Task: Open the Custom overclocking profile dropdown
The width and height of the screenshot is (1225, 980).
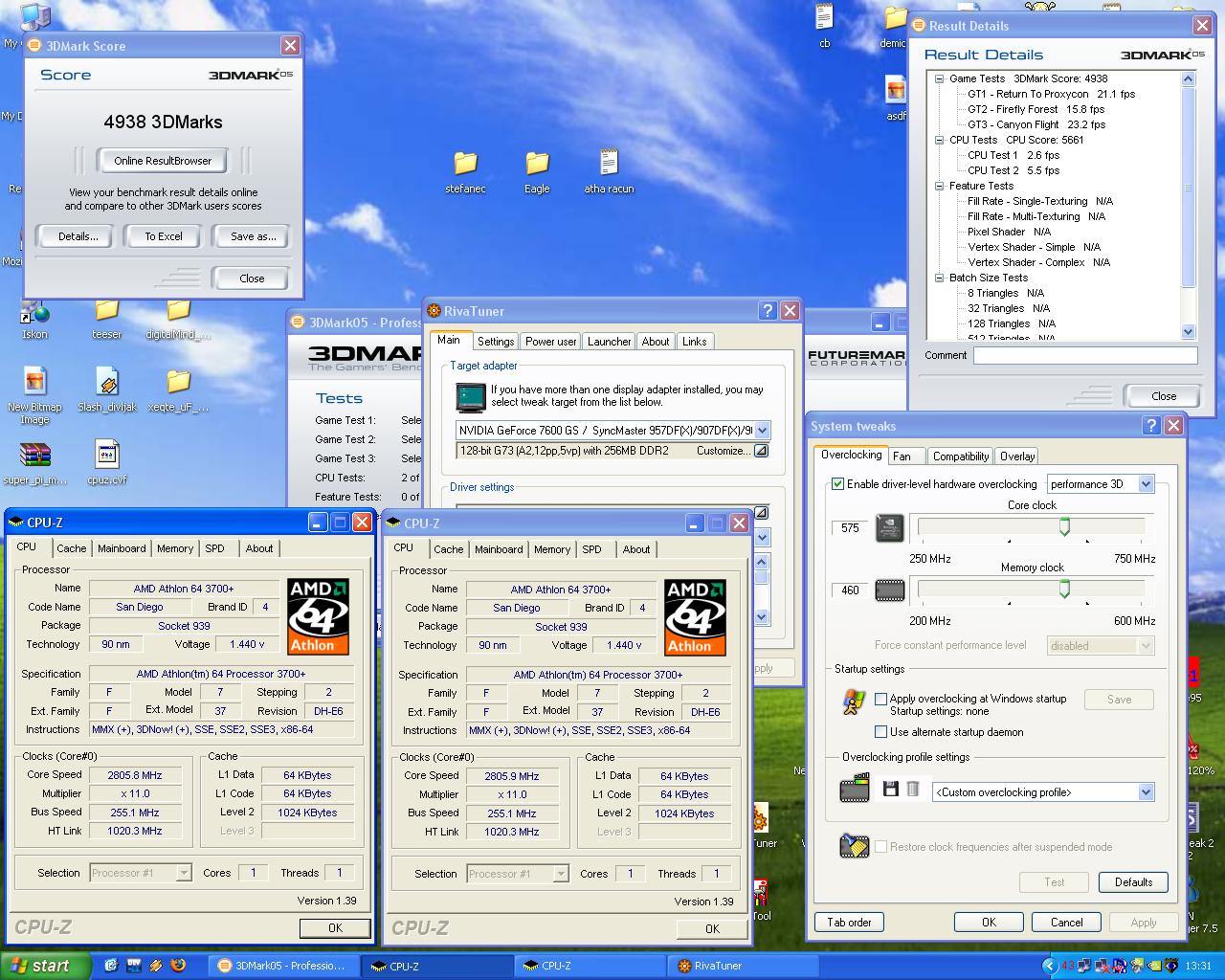Action: point(1146,792)
